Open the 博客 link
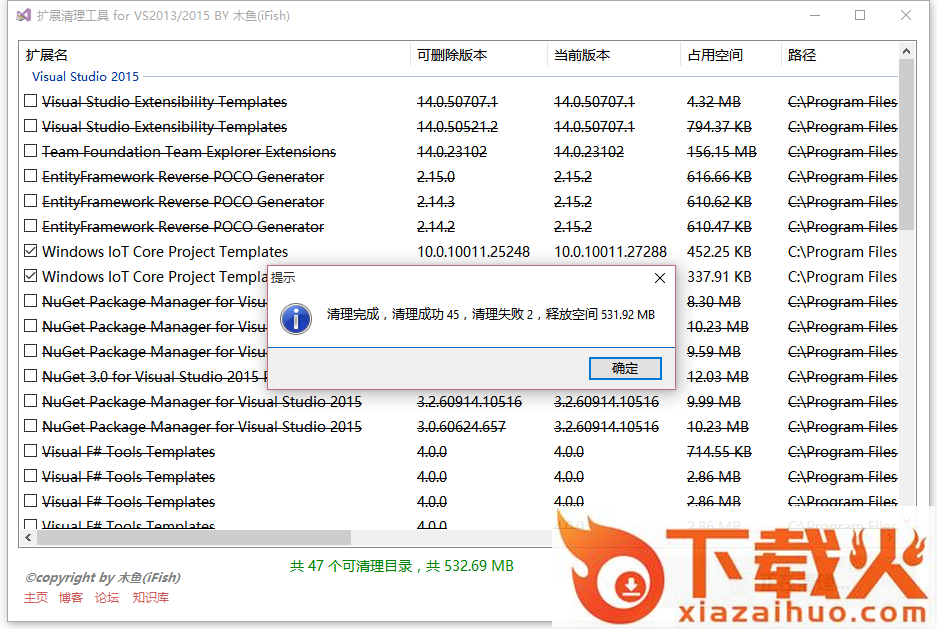Viewport: 937px width, 629px height. point(71,597)
